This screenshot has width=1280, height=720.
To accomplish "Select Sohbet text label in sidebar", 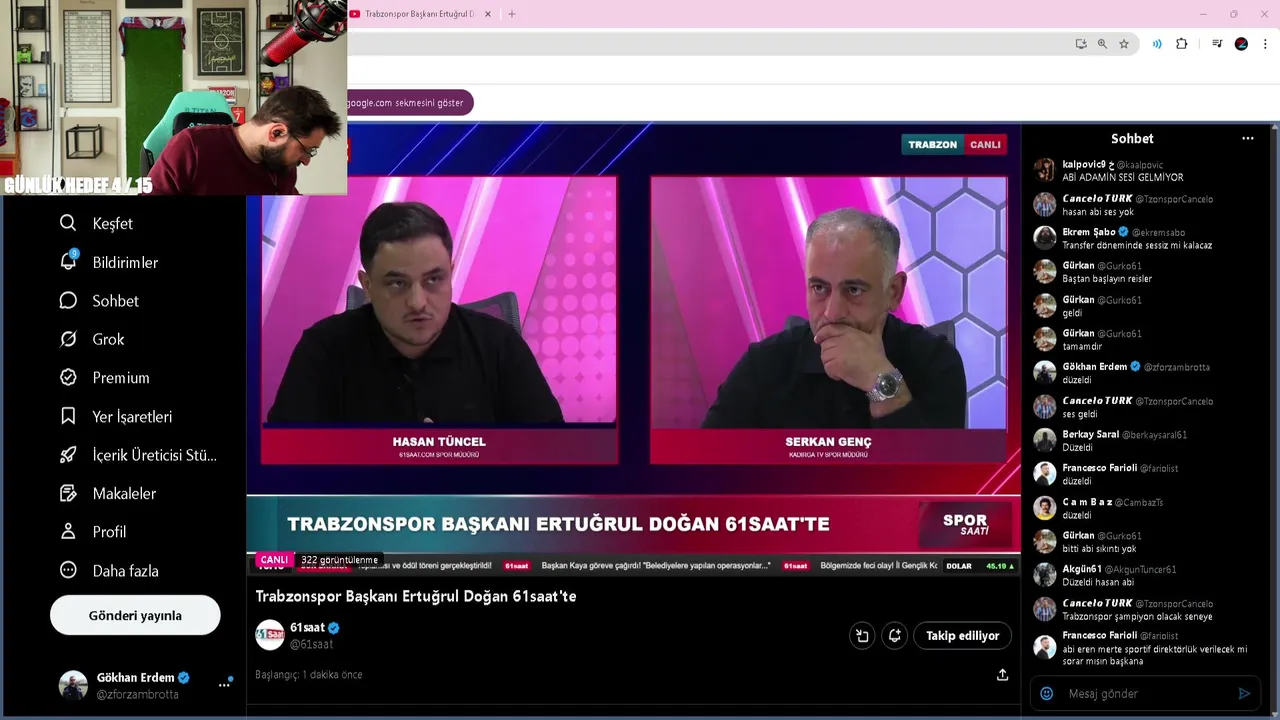I will [x=116, y=301].
